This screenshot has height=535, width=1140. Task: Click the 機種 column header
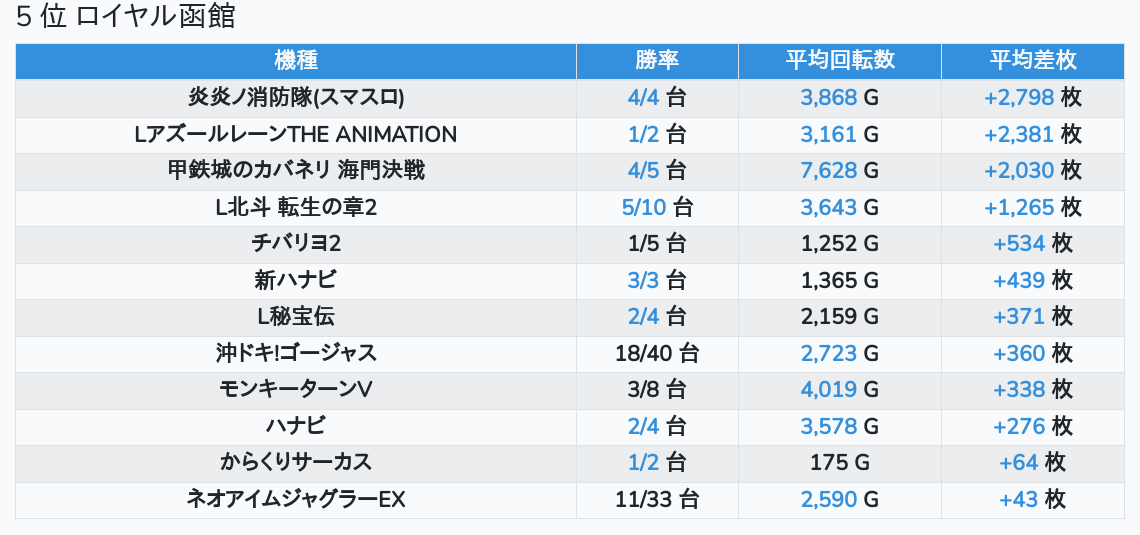(x=295, y=60)
